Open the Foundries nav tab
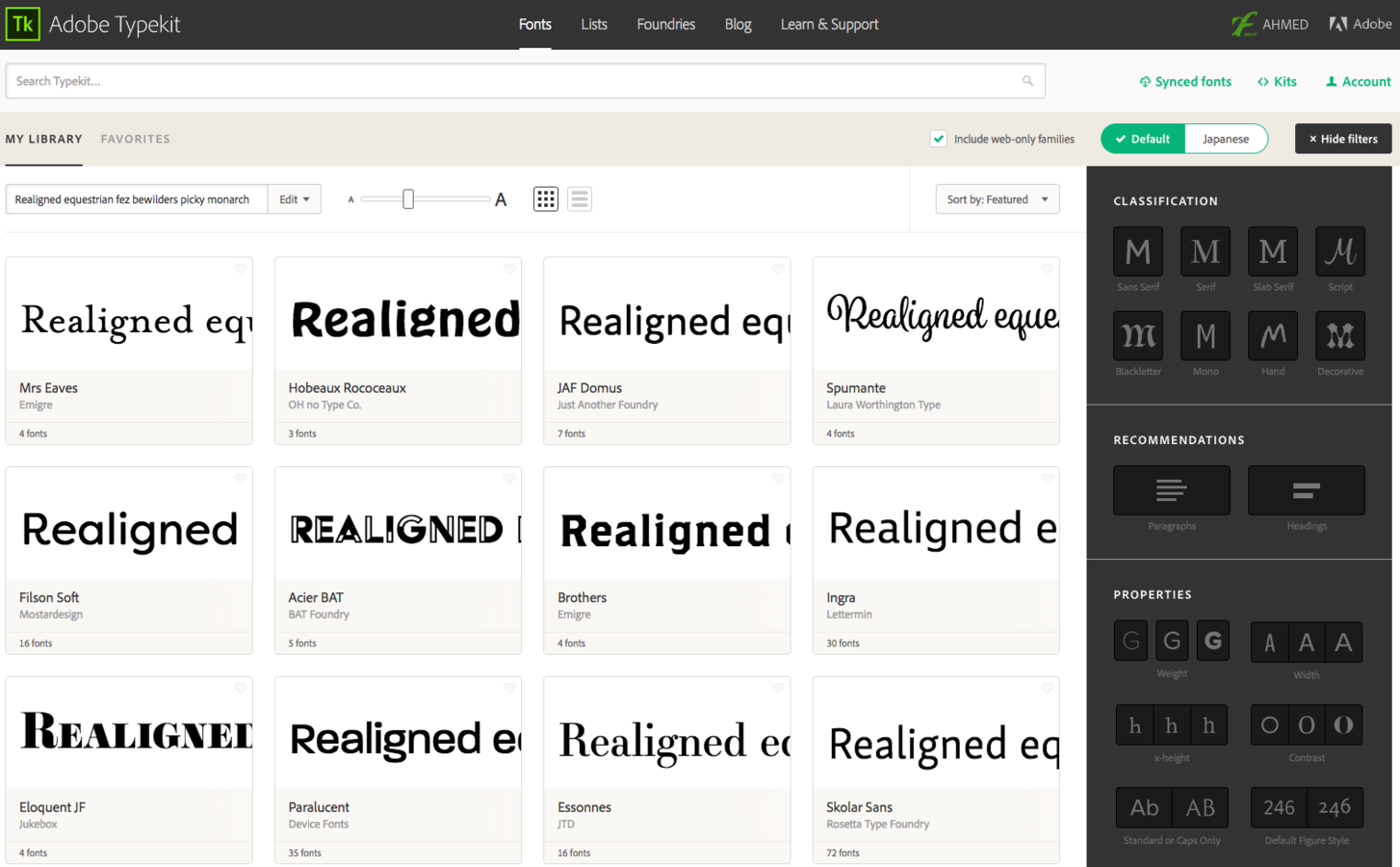The height and width of the screenshot is (867, 1400). pos(666,24)
